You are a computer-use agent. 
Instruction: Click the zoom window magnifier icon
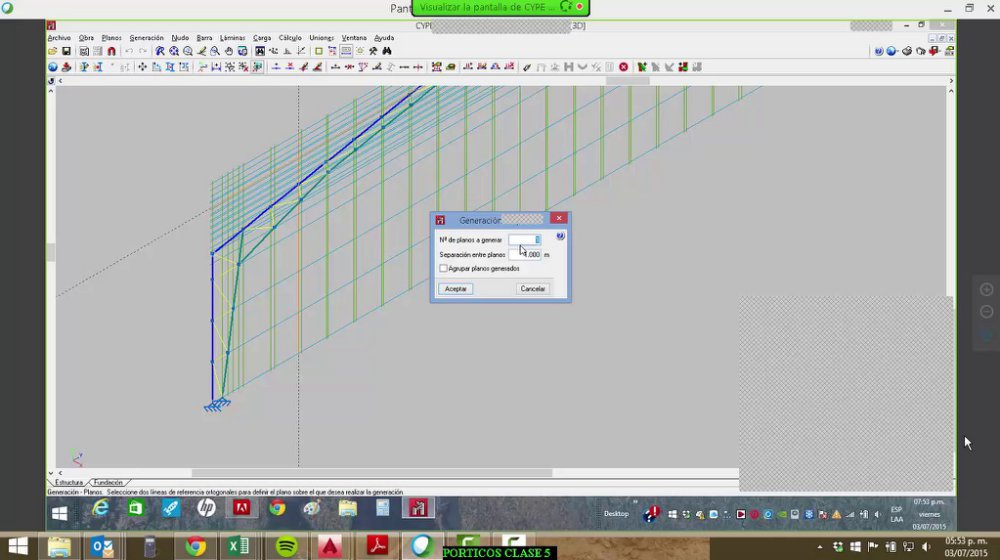coord(214,51)
